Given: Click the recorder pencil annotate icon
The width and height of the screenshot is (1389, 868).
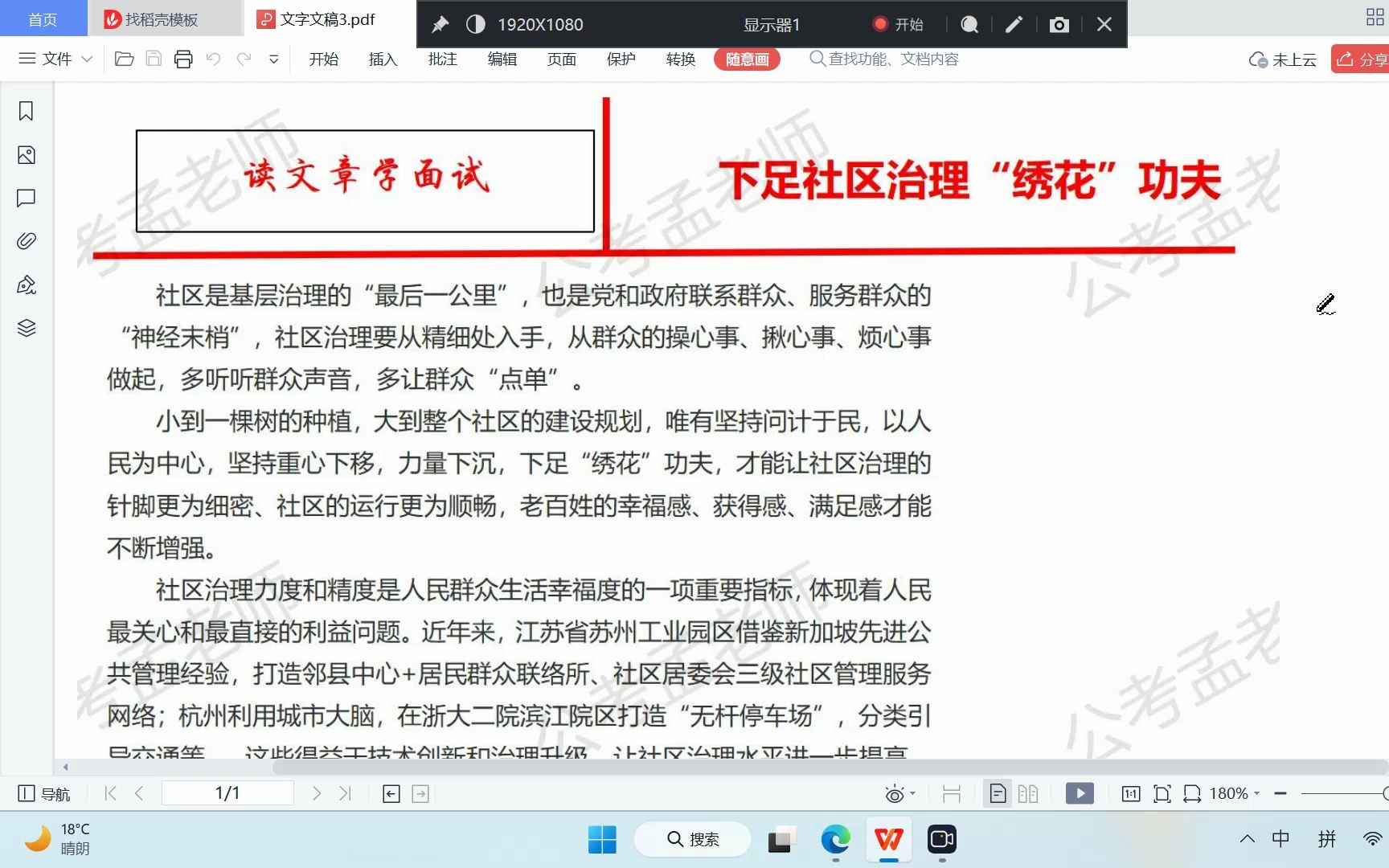Looking at the screenshot, I should click(1014, 24).
